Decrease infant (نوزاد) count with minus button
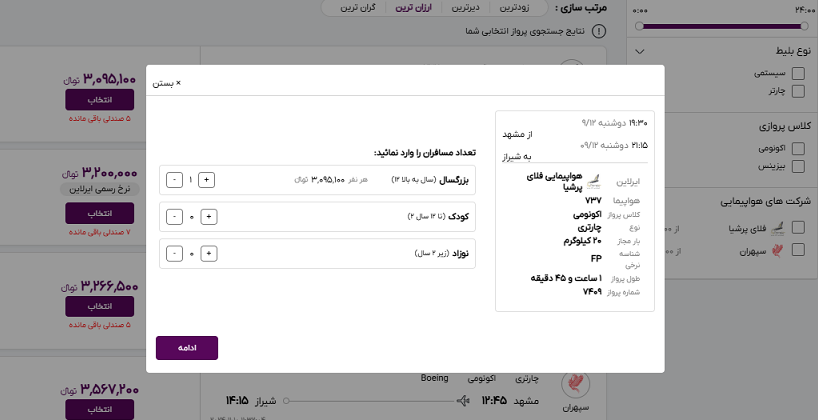Screen dimensions: 818x420 click(174, 254)
